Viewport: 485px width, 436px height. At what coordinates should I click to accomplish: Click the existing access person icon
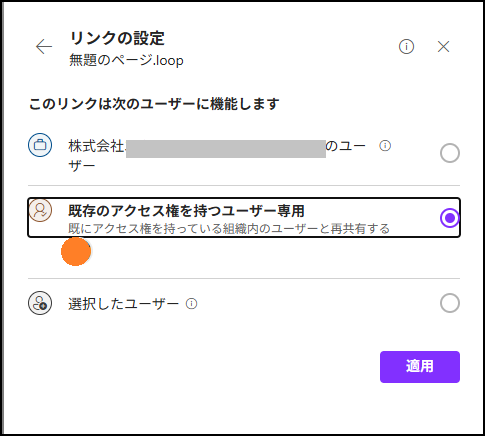click(40, 210)
